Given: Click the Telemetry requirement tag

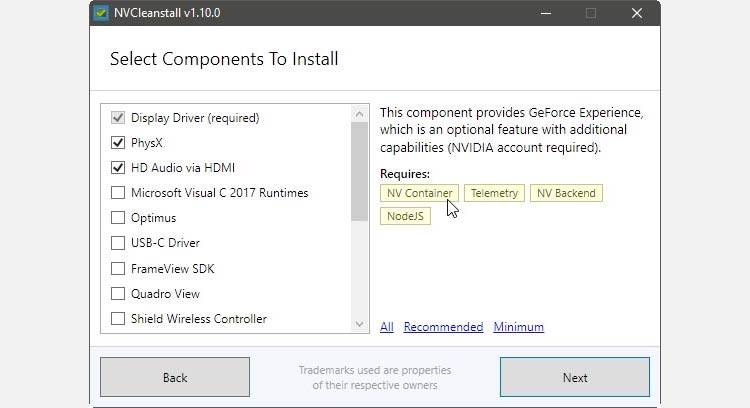Looking at the screenshot, I should 494,193.
